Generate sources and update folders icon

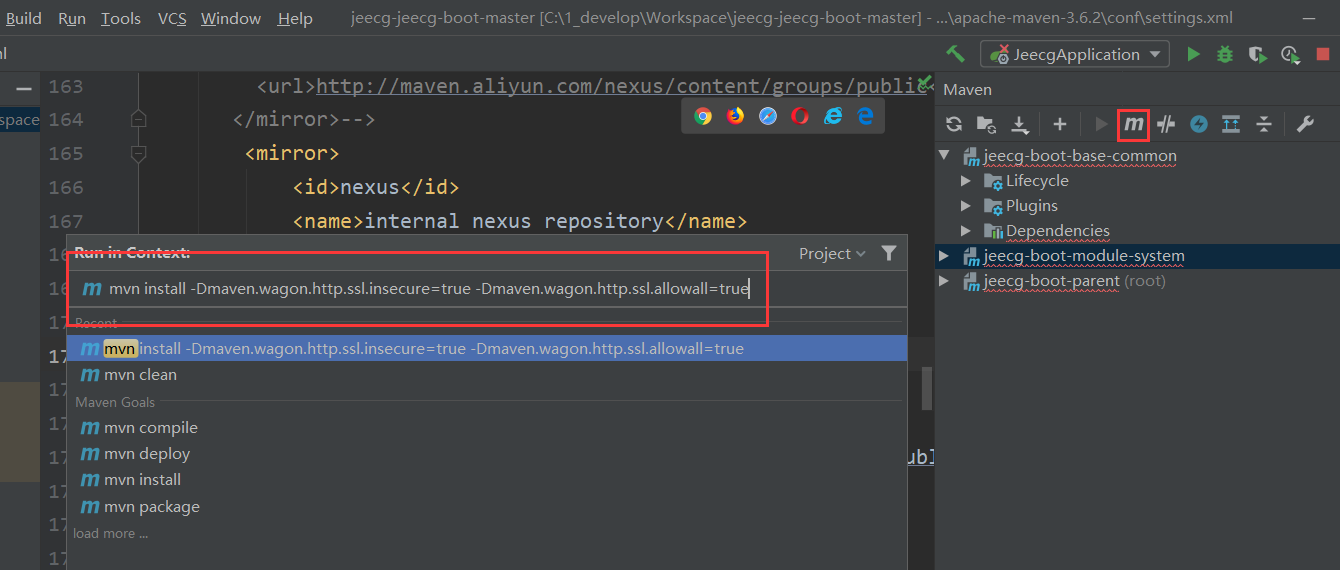[986, 124]
